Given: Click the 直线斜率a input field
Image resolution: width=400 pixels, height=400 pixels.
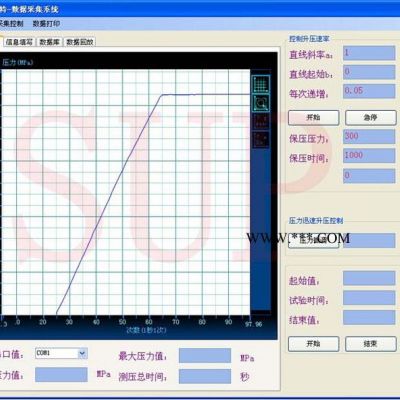Looking at the screenshot, I should point(369,53).
